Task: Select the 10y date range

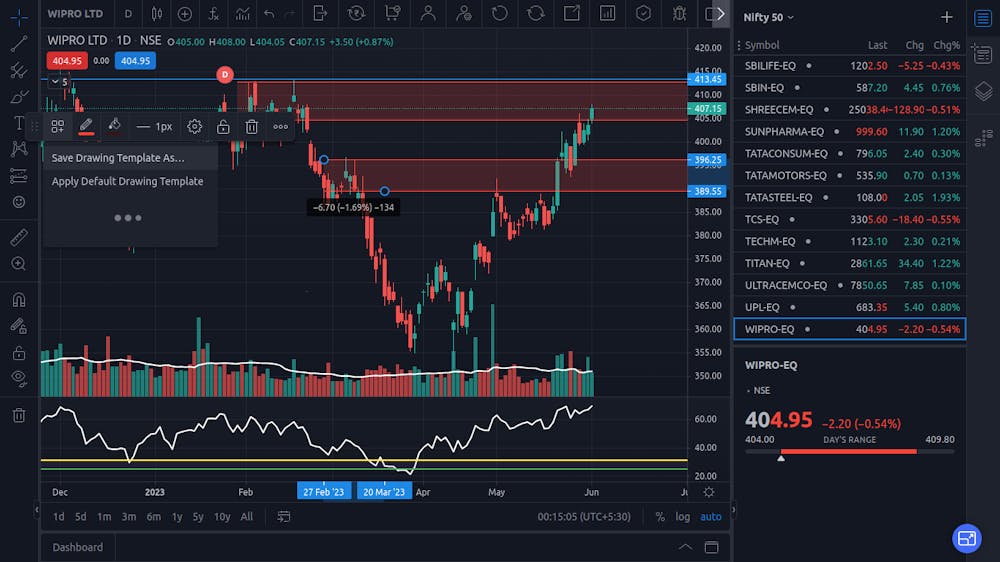Action: (222, 517)
